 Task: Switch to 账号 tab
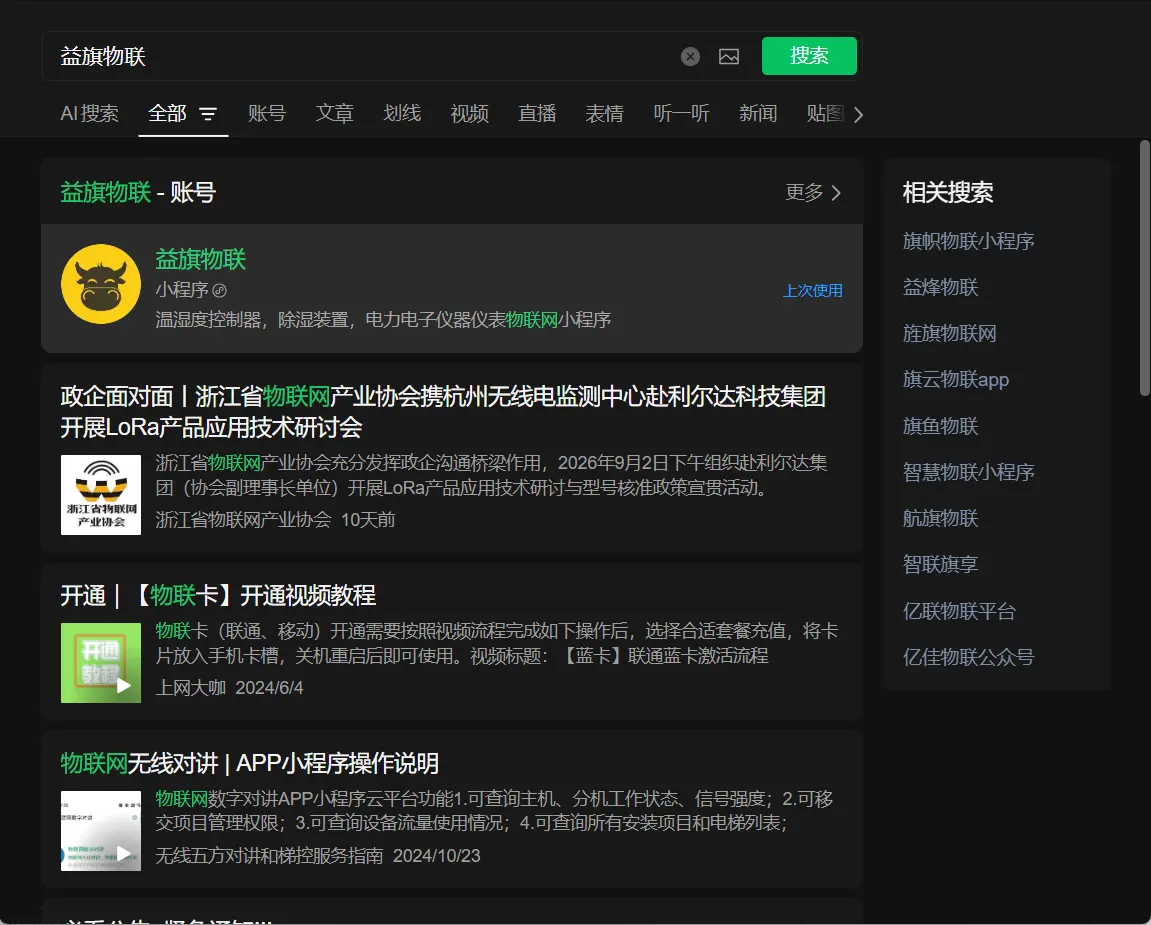[266, 113]
